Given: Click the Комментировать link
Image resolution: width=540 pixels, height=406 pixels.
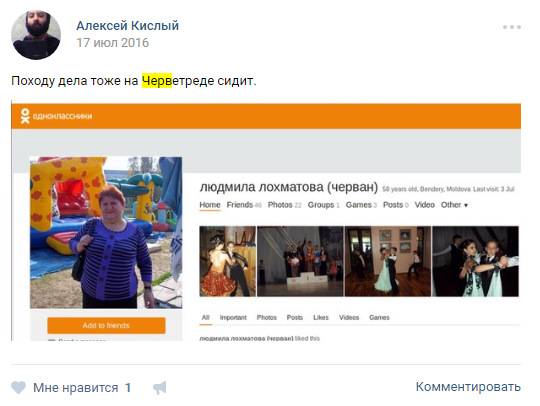Looking at the screenshot, I should point(468,387).
